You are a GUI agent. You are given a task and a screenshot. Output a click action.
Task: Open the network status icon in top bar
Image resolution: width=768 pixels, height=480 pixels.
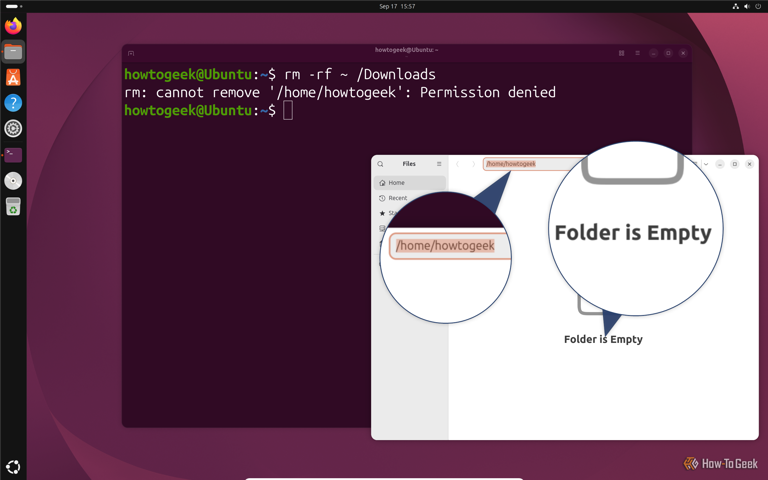(735, 6)
